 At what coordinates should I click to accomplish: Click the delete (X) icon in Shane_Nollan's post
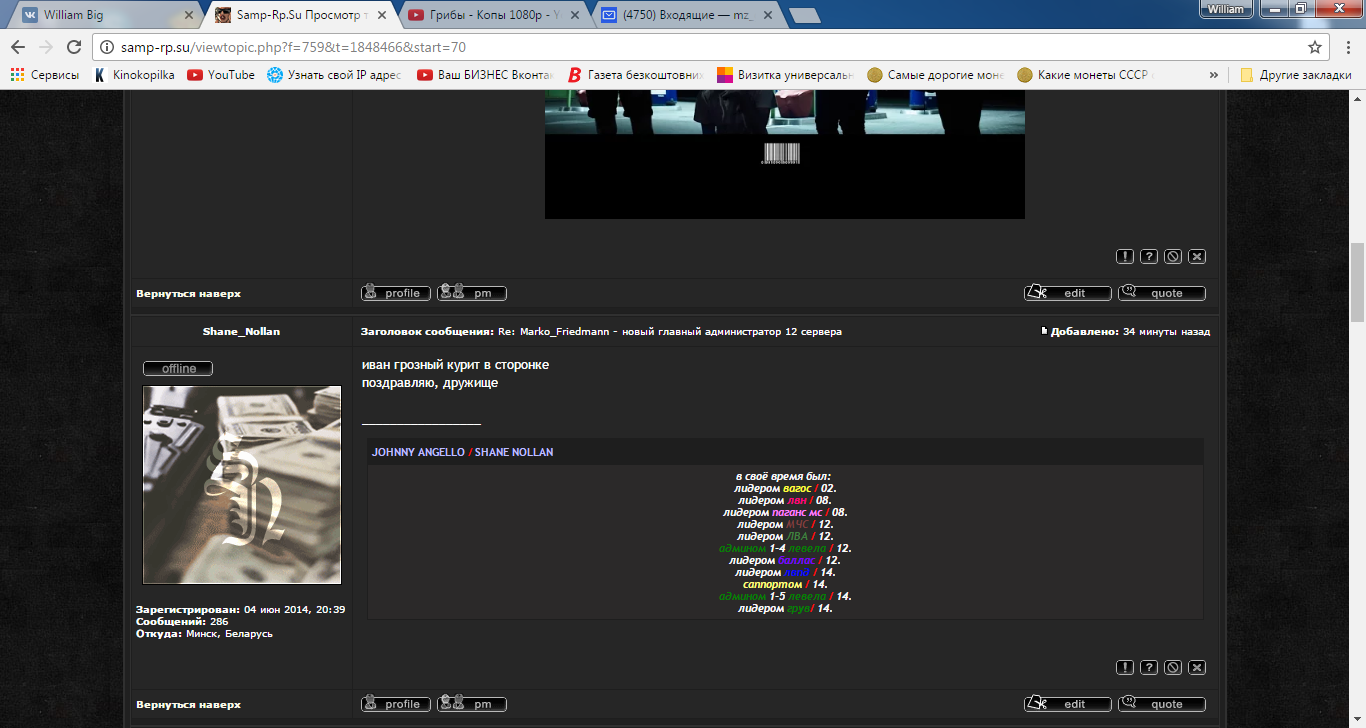[x=1197, y=667]
